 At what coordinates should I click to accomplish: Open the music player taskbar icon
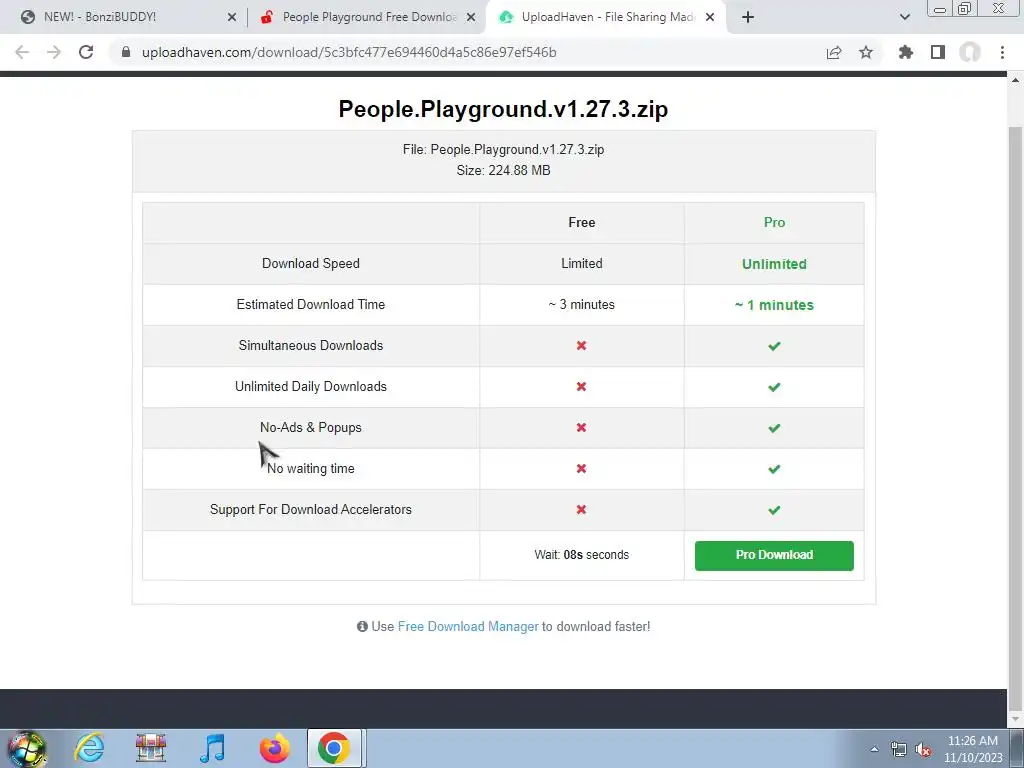(212, 748)
